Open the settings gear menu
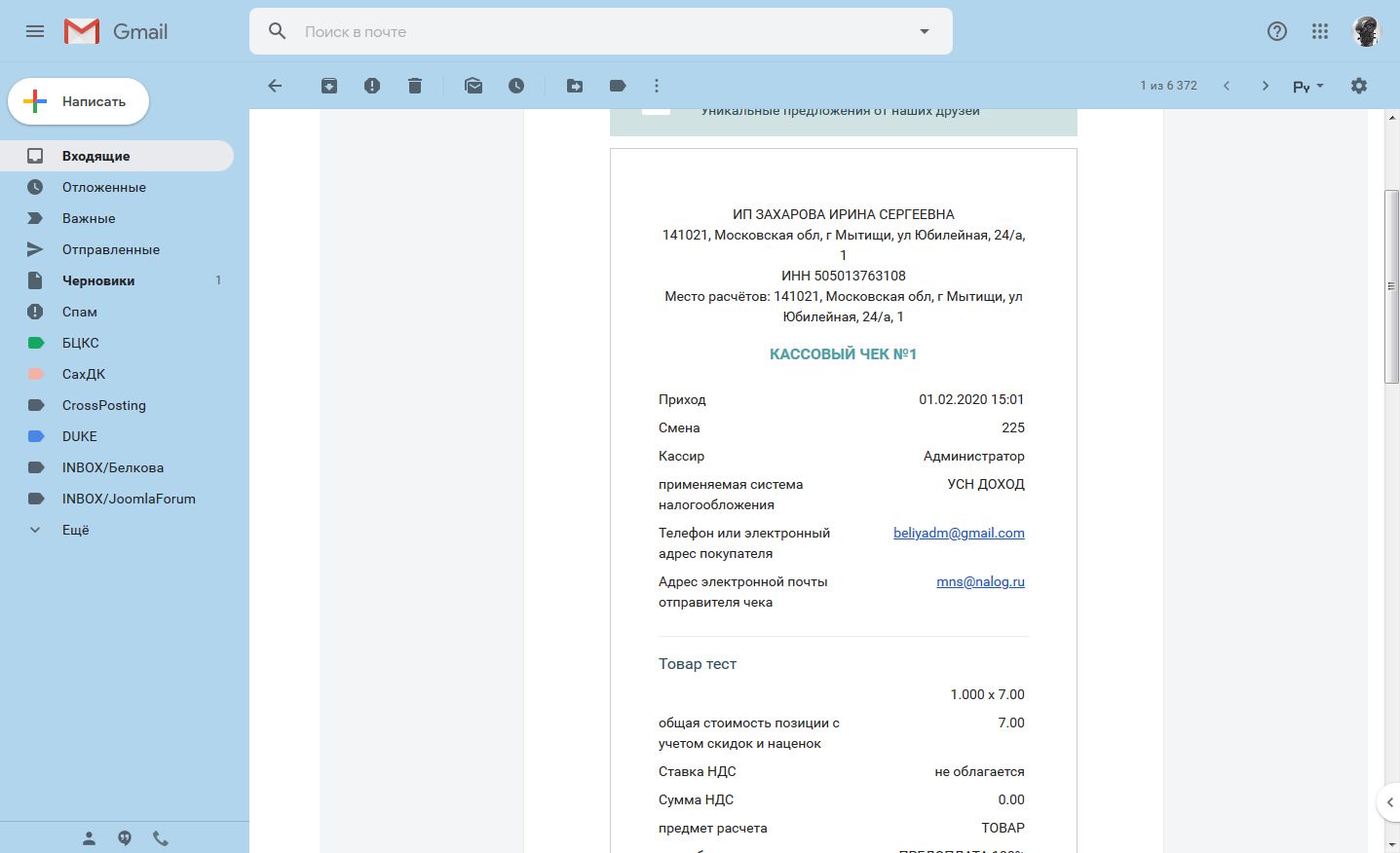1400x853 pixels. [x=1359, y=86]
